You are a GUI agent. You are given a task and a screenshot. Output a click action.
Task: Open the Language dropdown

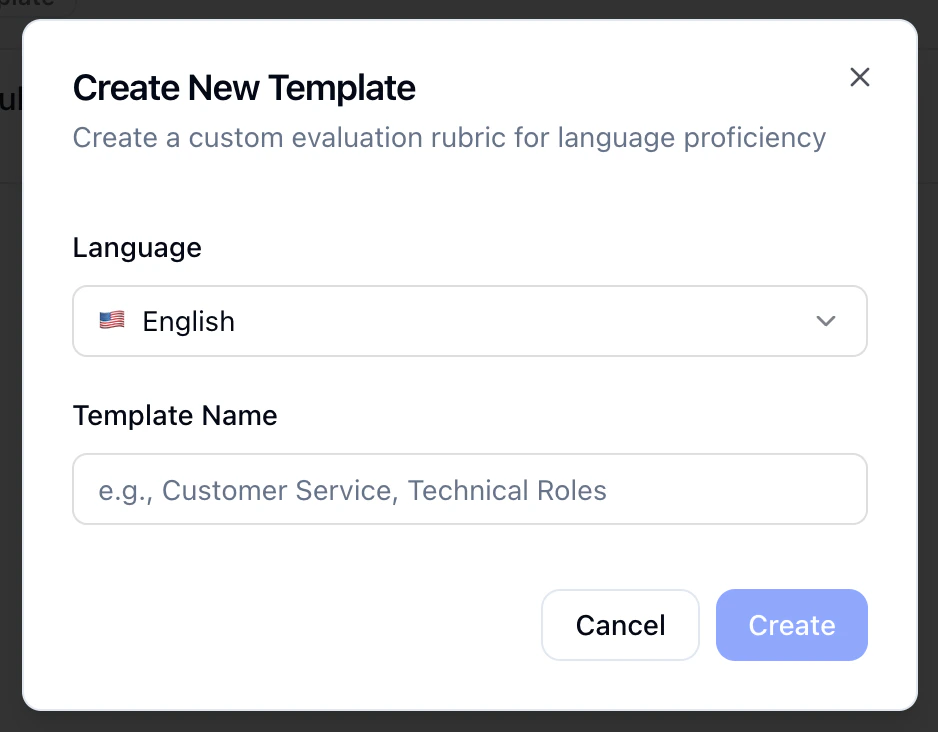470,321
